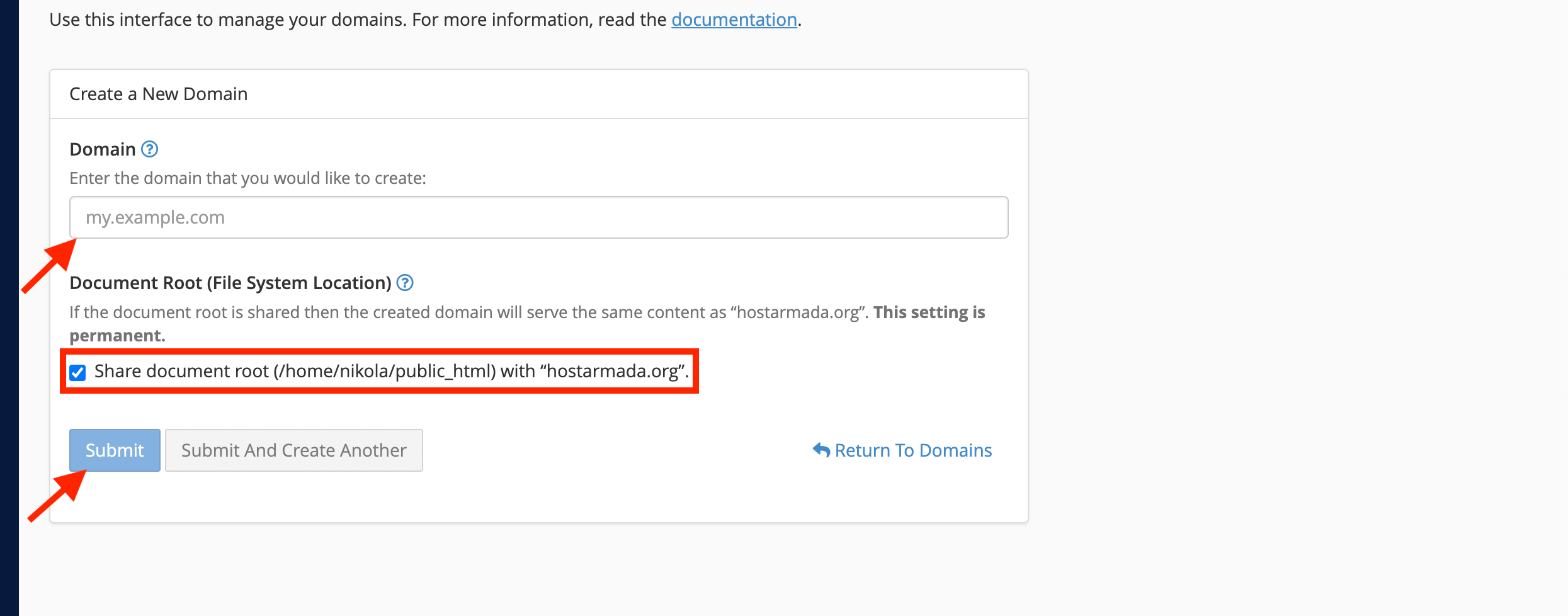Click the "If the document root is shared" description
Viewport: 1568px width, 616px height.
pyautogui.click(x=466, y=312)
